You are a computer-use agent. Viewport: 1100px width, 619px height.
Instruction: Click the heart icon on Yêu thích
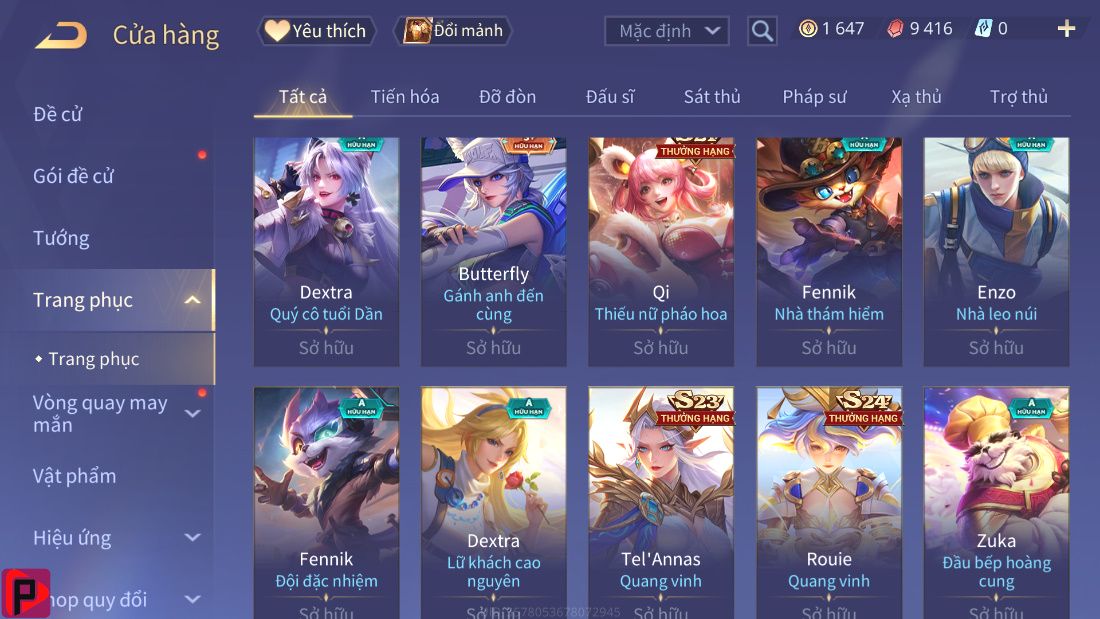(277, 30)
